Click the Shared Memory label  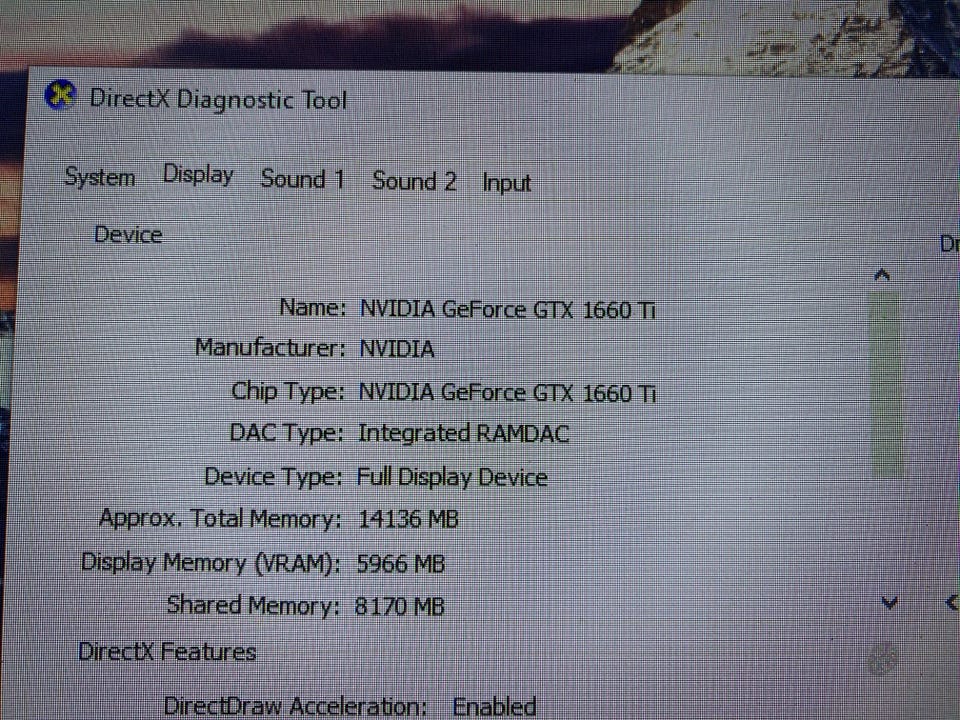[x=253, y=606]
